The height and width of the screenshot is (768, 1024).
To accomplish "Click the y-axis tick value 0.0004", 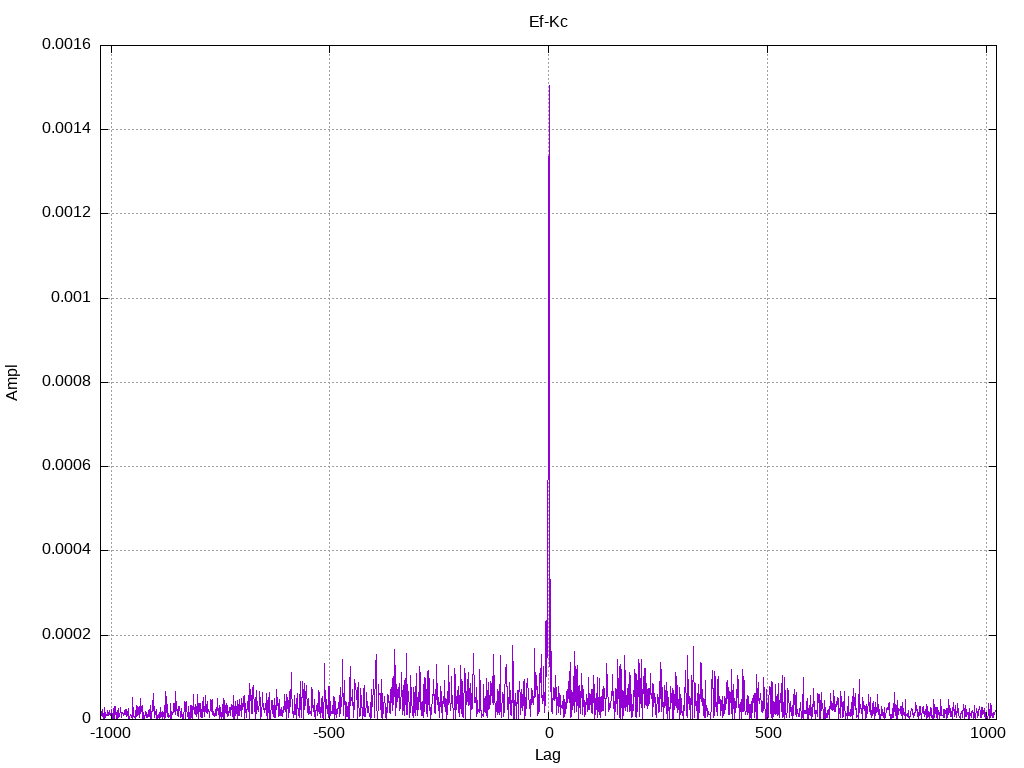I will 66,550.
